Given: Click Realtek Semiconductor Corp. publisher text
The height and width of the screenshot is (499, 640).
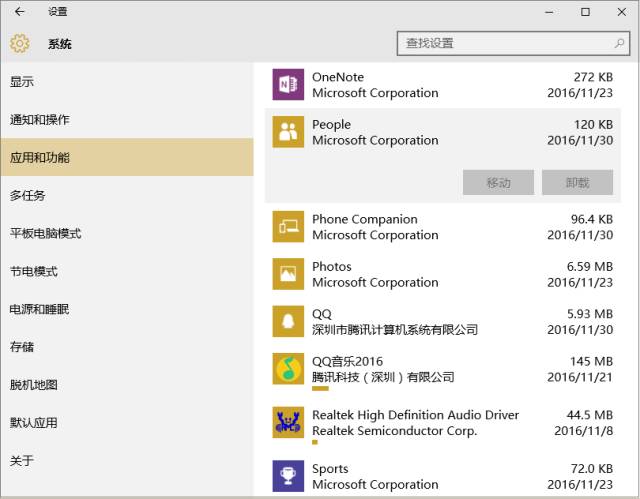Looking at the screenshot, I should click(x=395, y=431).
